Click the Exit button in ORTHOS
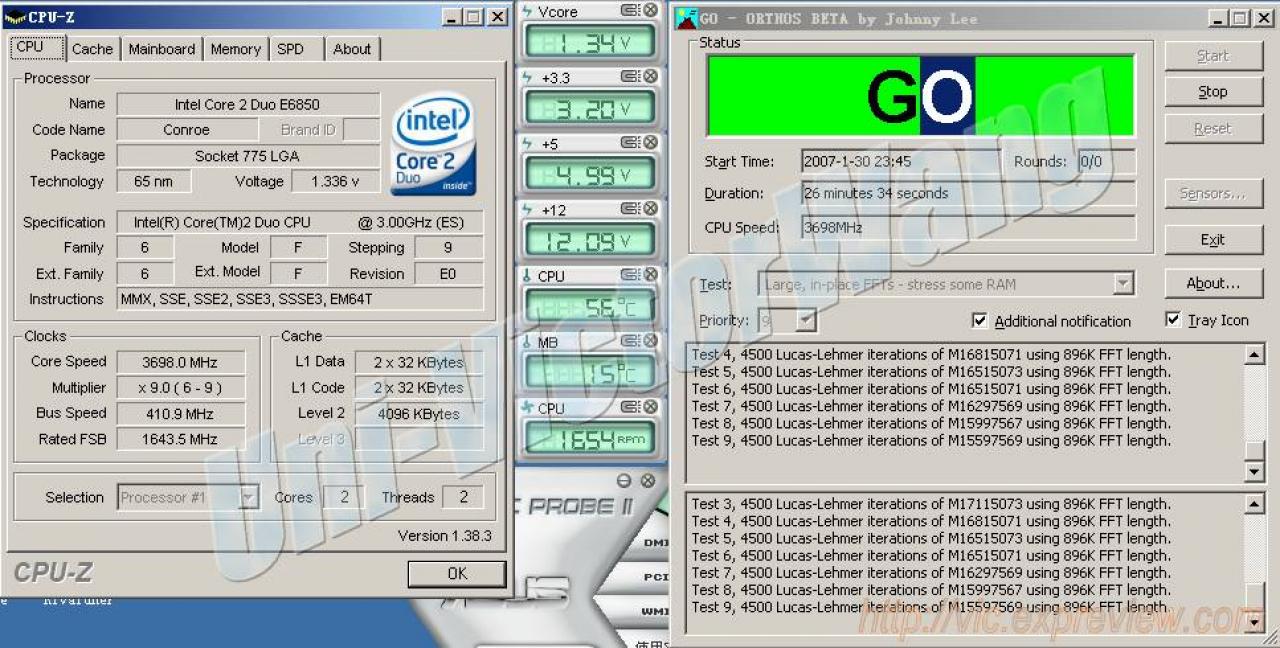Viewport: 1280px width, 648px height. pyautogui.click(x=1213, y=240)
